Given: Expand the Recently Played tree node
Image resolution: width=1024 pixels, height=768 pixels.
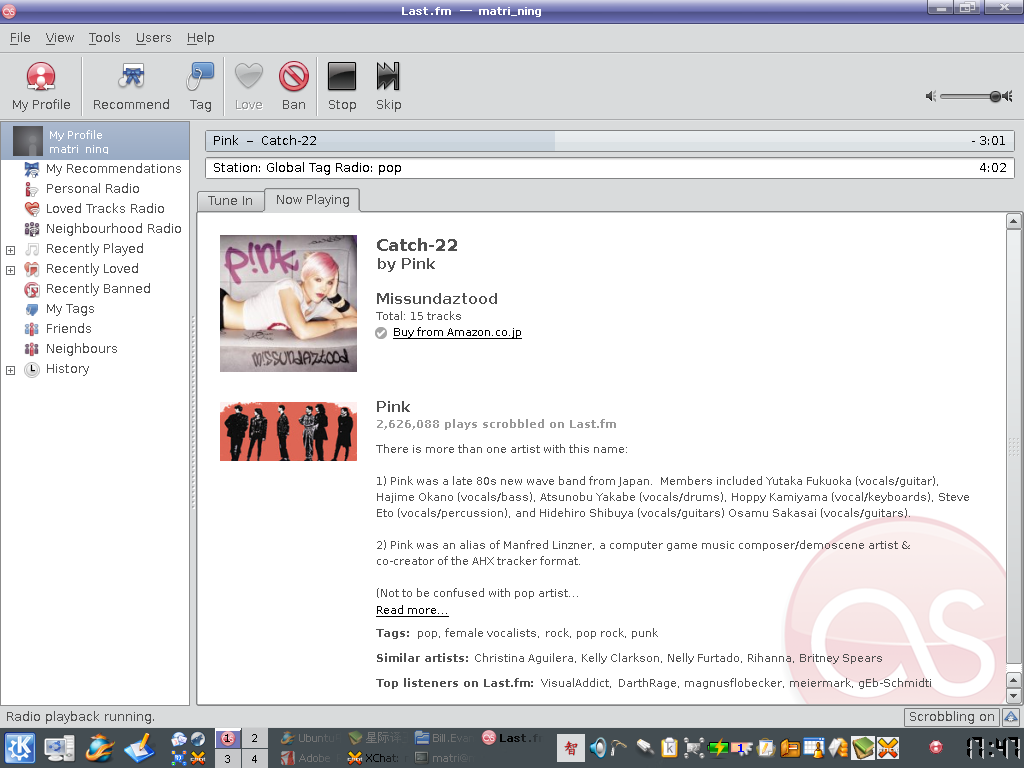Looking at the screenshot, I should pyautogui.click(x=10, y=250).
